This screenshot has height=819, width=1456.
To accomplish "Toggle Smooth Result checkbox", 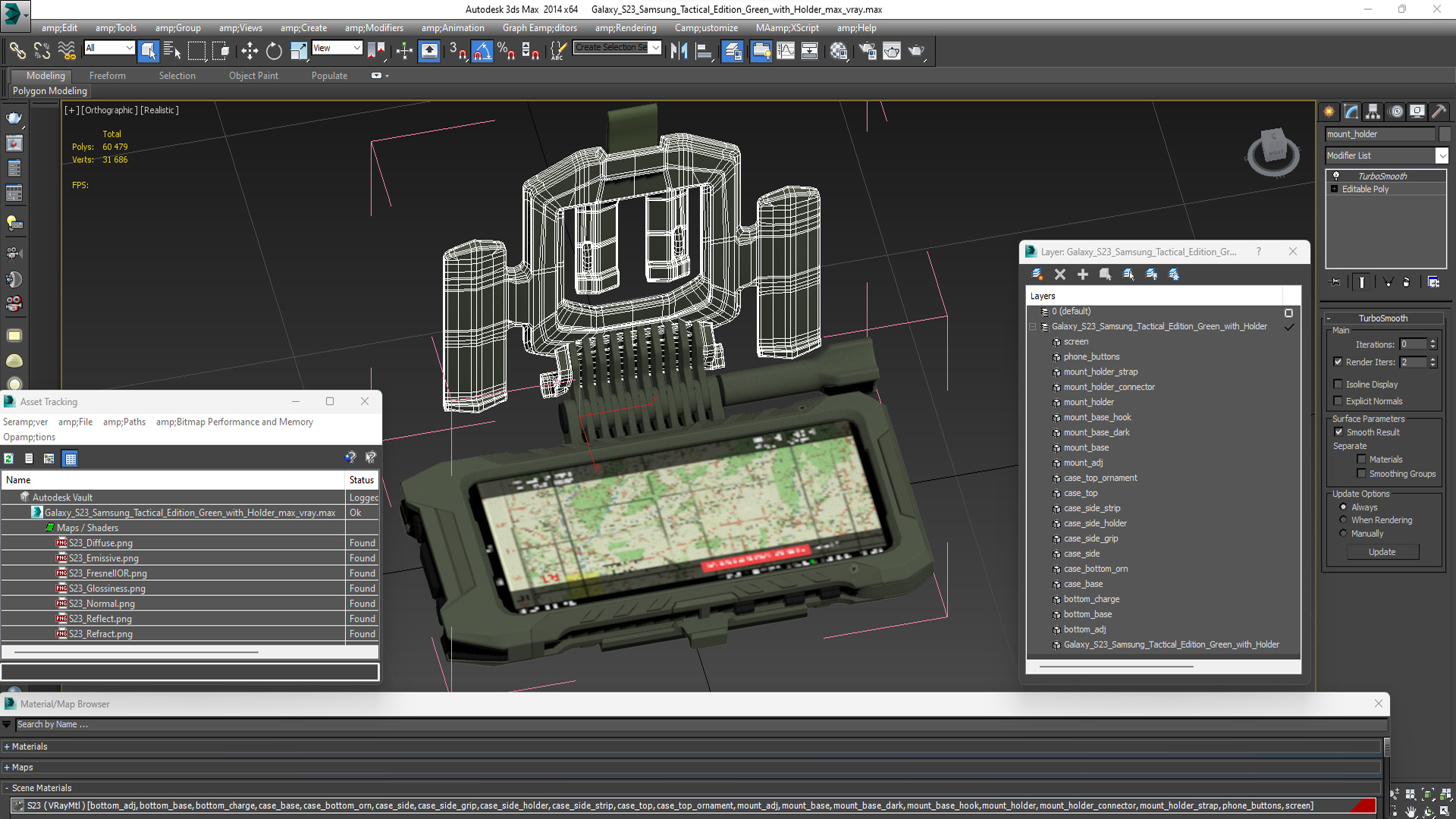I will tap(1339, 432).
